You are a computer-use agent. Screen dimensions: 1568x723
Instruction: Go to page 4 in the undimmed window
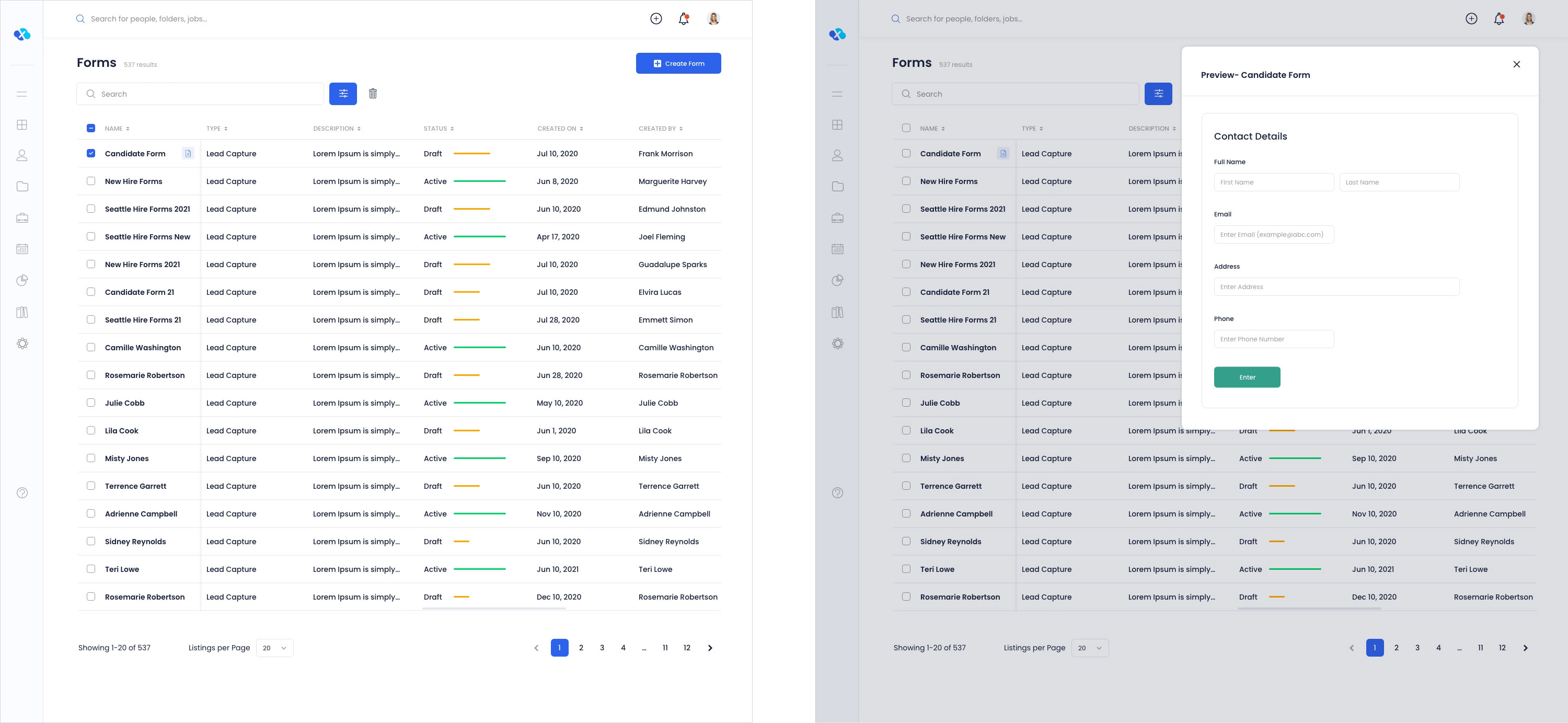pyautogui.click(x=622, y=648)
